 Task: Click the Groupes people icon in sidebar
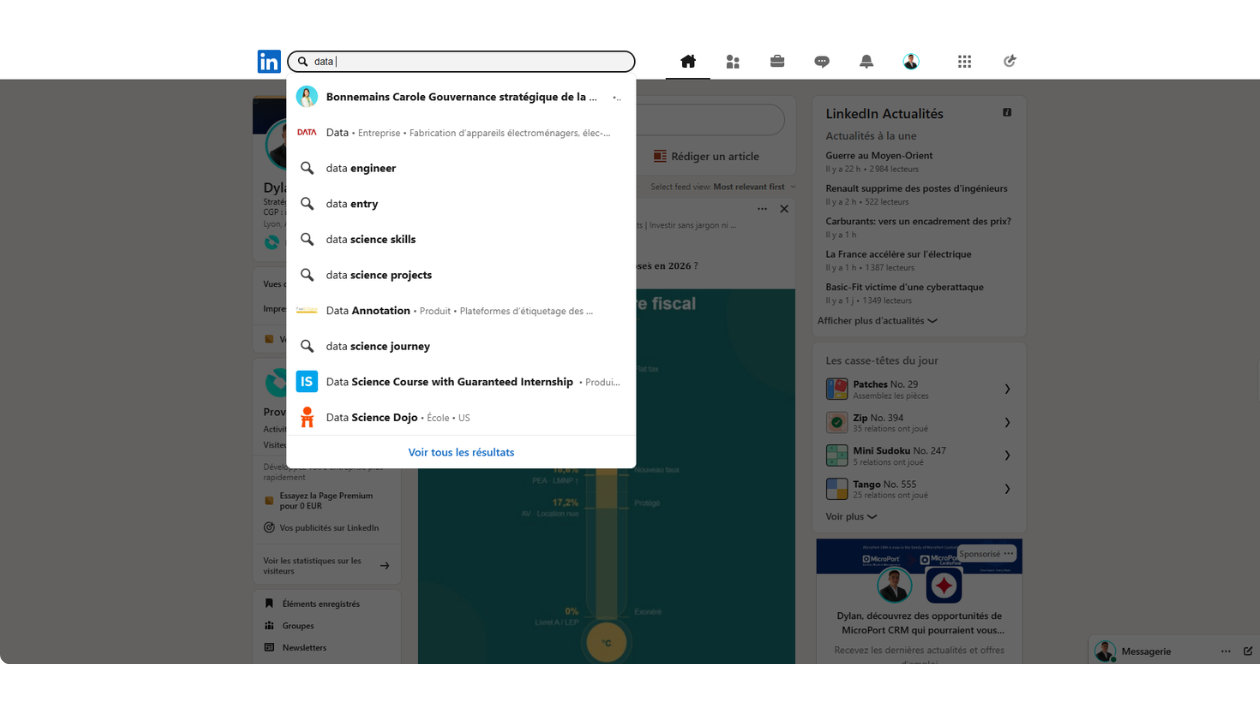269,626
